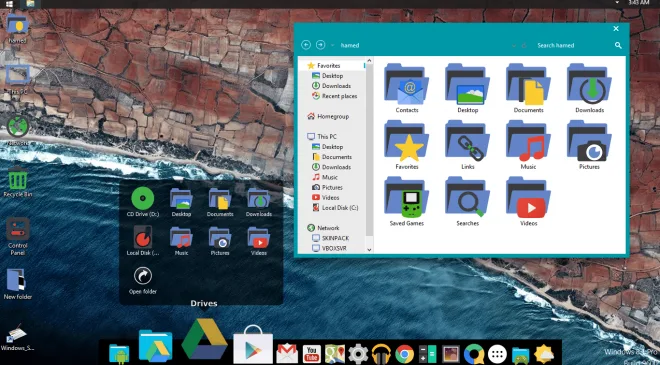Open Documents folder in the Drives popup

[220, 202]
